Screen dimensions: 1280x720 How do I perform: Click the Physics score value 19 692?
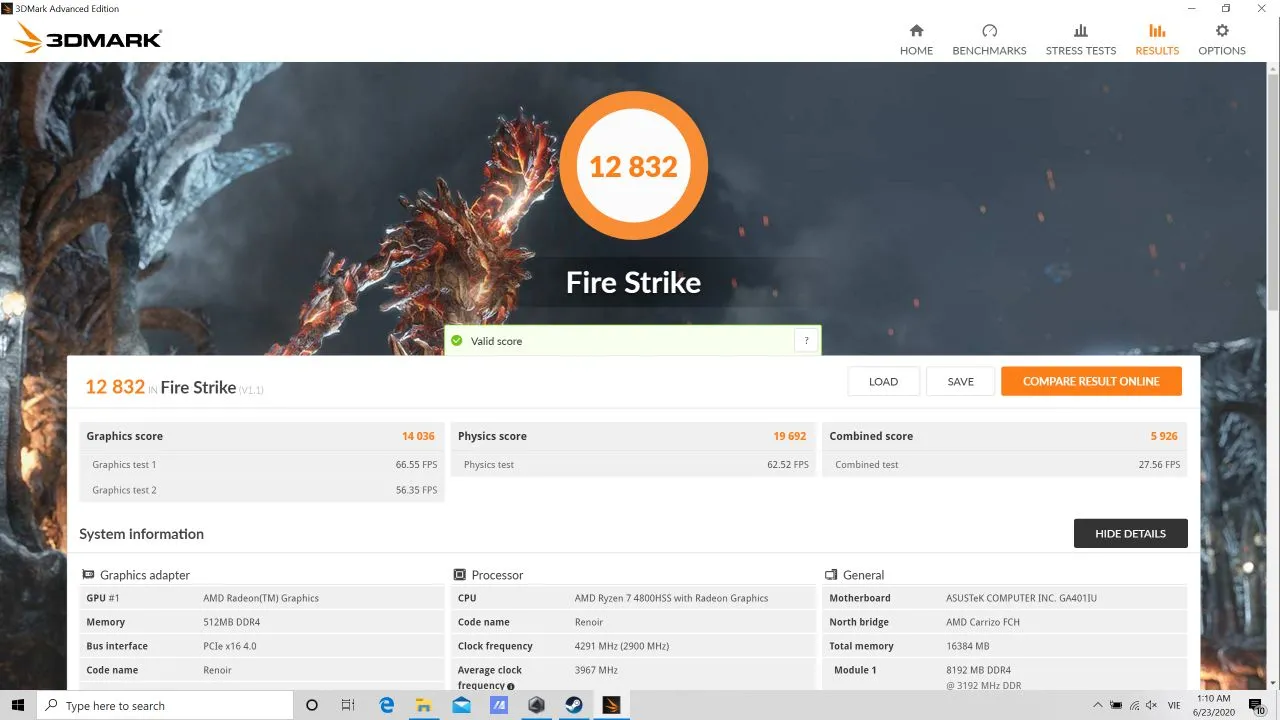pyautogui.click(x=789, y=436)
